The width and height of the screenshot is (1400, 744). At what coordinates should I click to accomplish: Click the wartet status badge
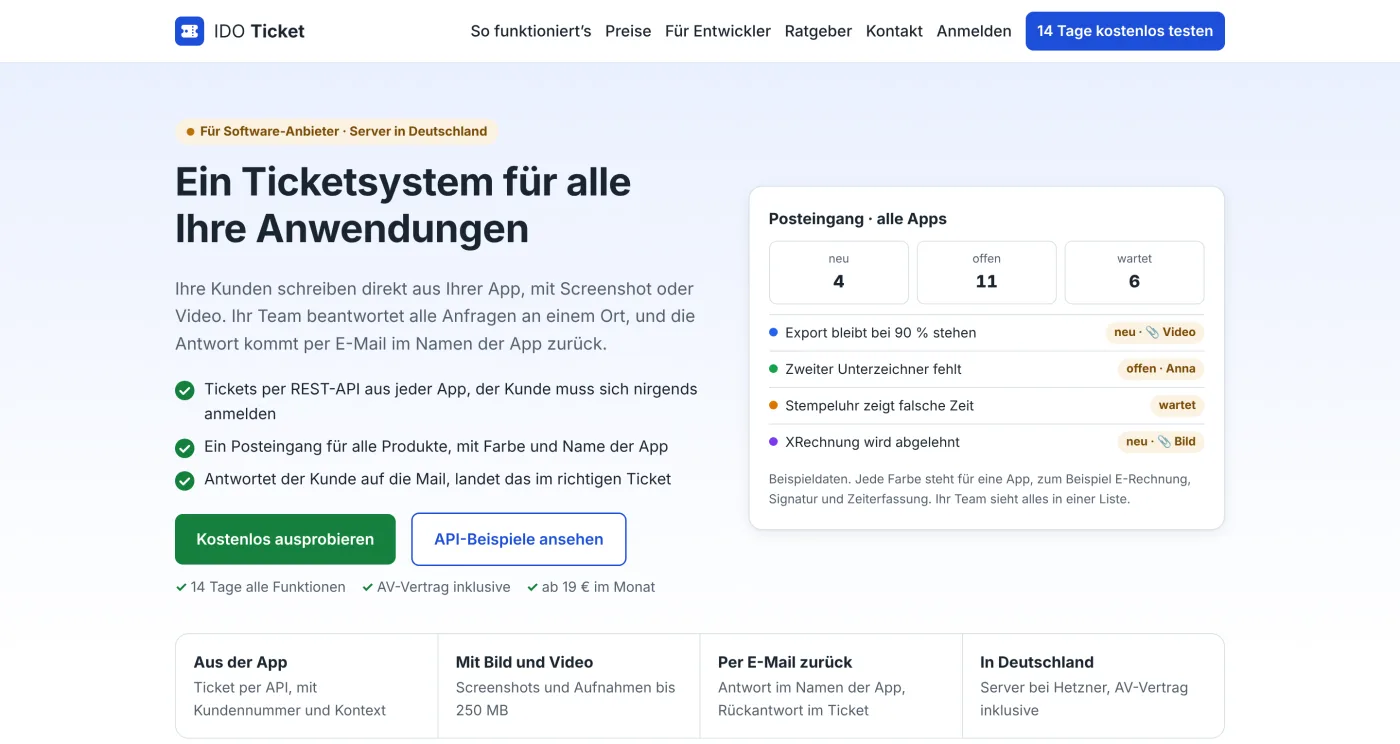(1177, 405)
